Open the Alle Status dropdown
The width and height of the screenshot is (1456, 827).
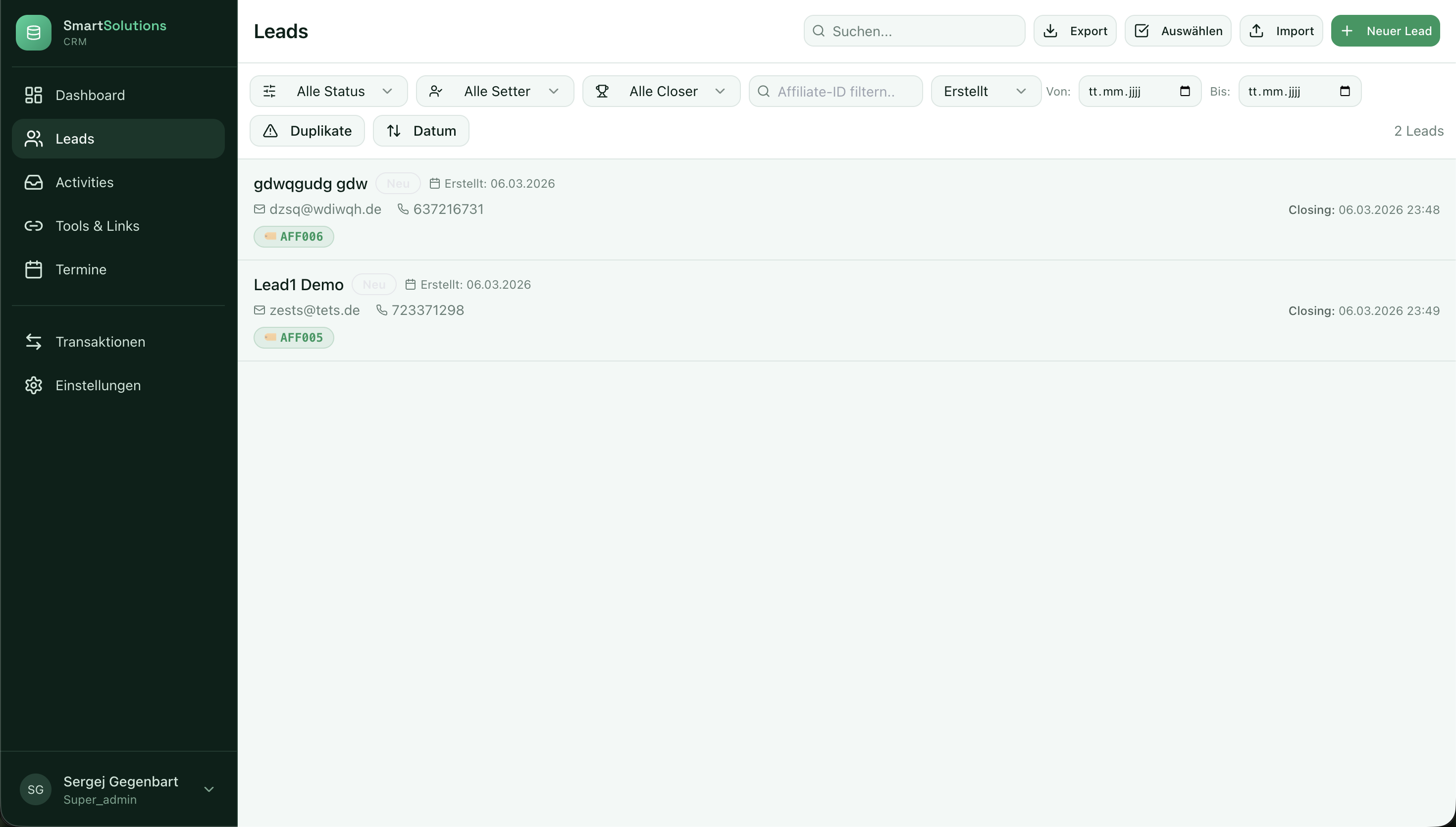coord(328,91)
